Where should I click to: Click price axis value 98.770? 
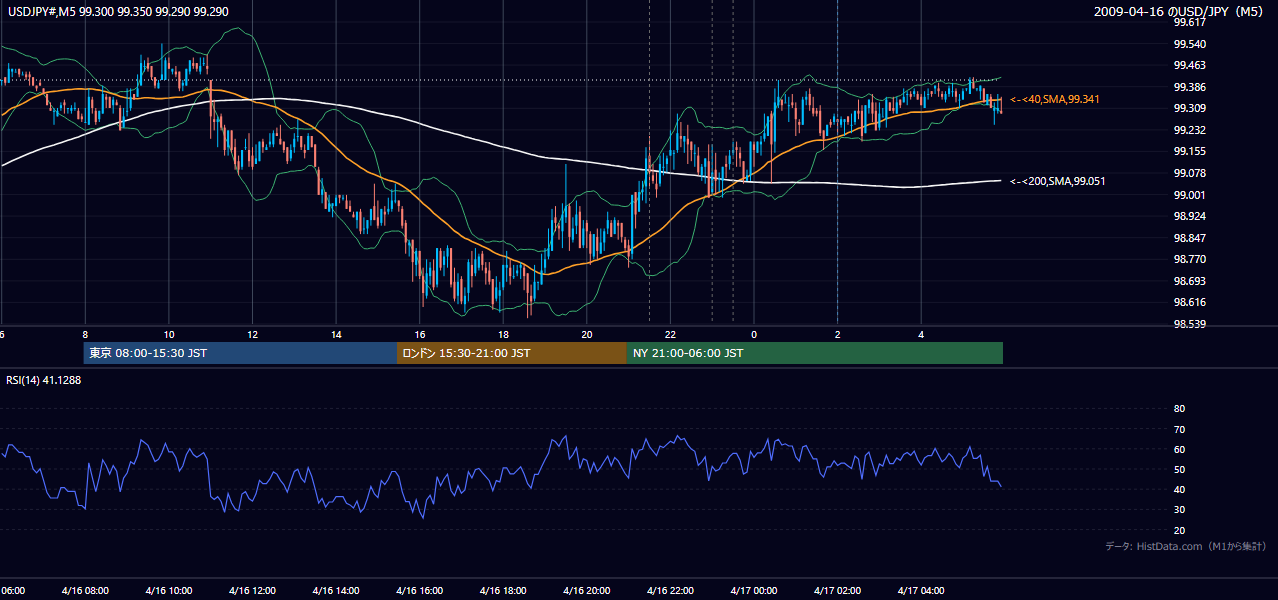[1189, 259]
